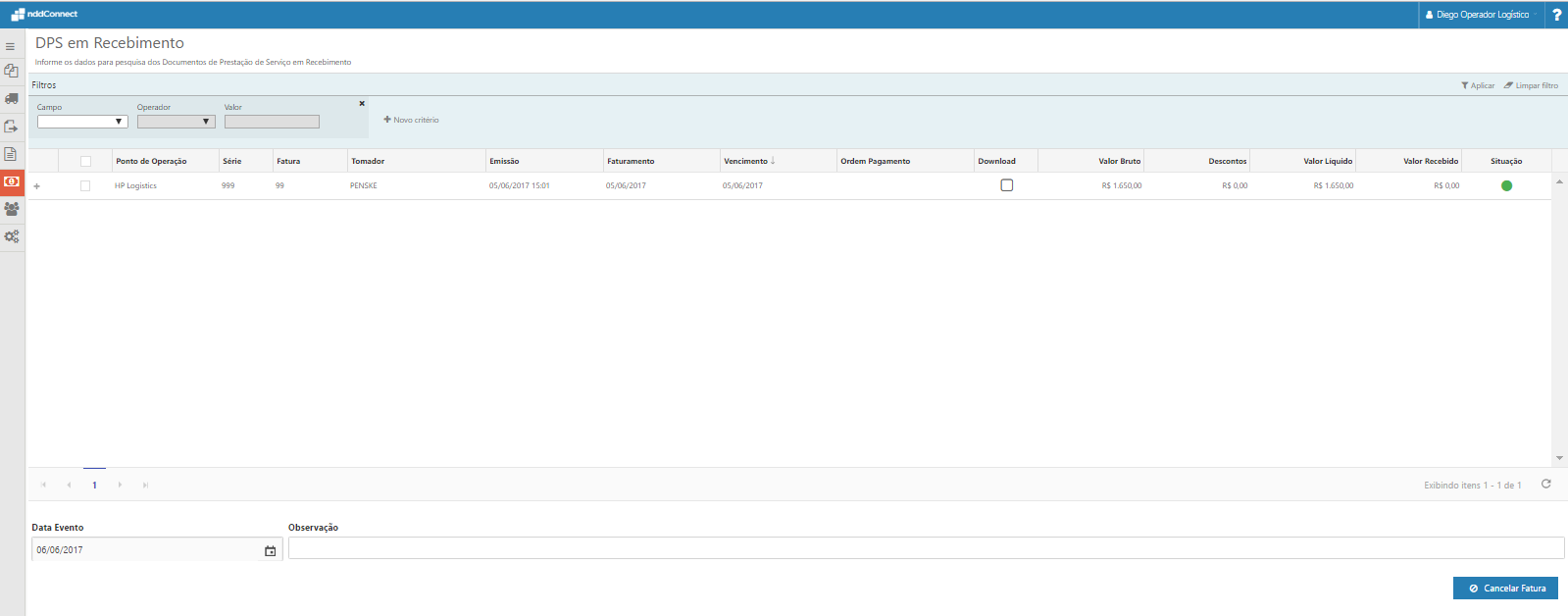Click Limpar filtro to clear filters
The height and width of the screenshot is (616, 1568).
[1531, 85]
